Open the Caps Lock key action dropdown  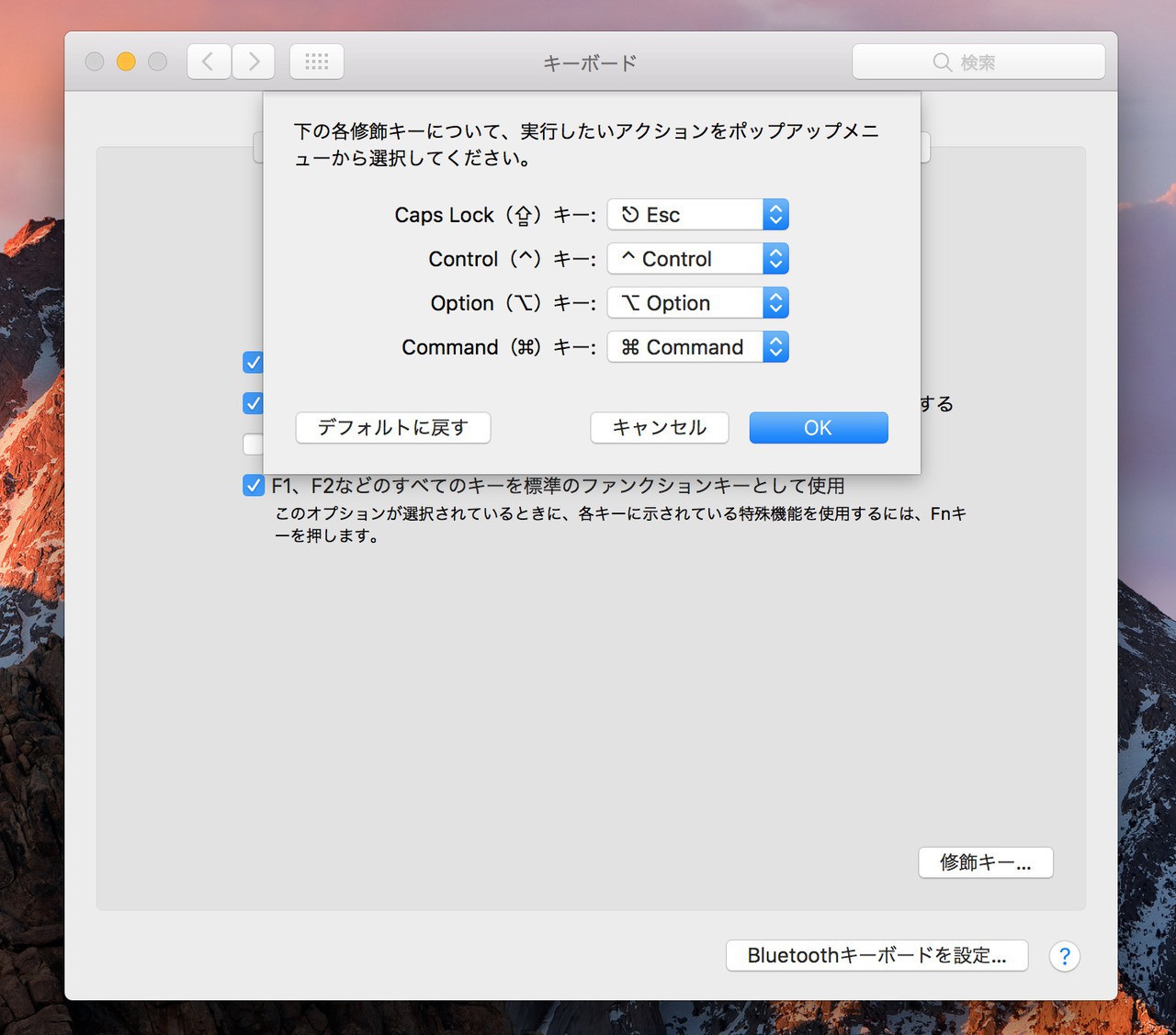tap(685, 215)
